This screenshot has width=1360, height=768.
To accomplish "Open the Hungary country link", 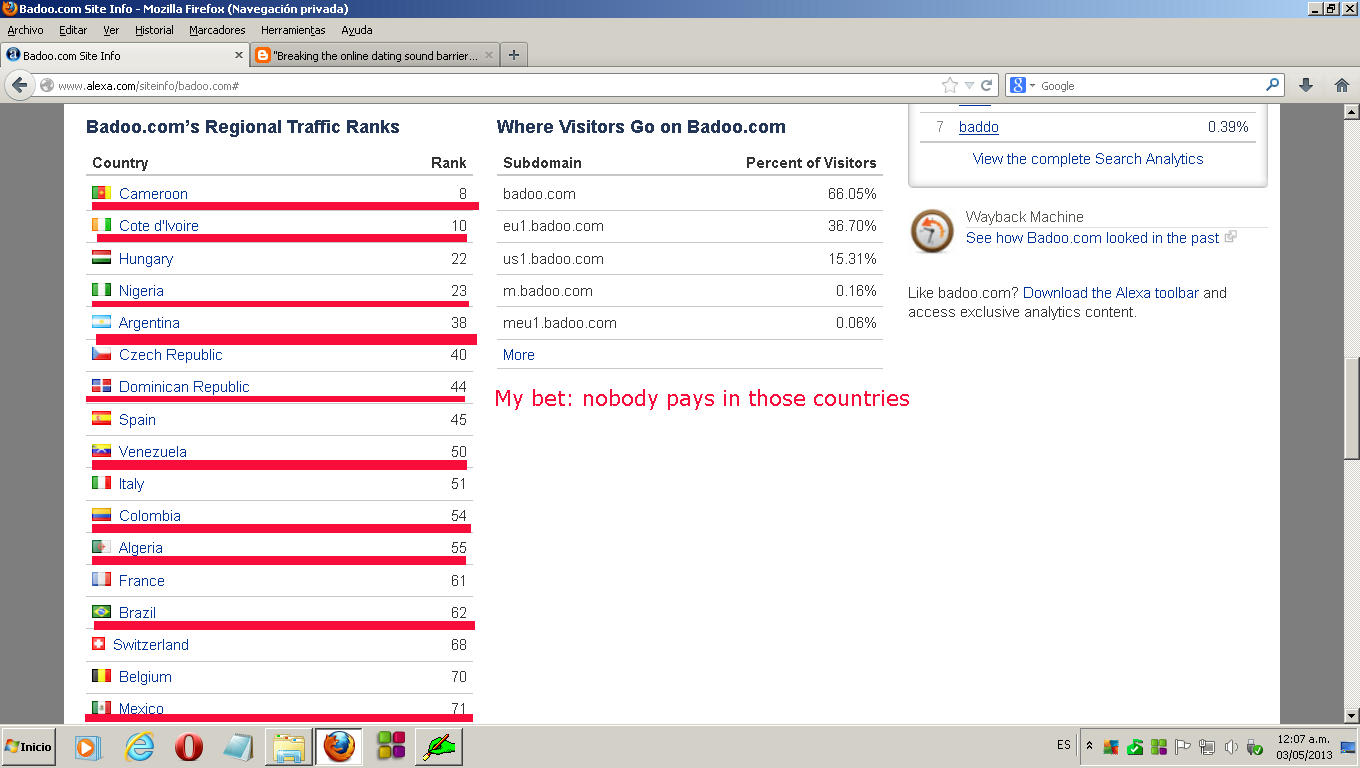I will (146, 259).
